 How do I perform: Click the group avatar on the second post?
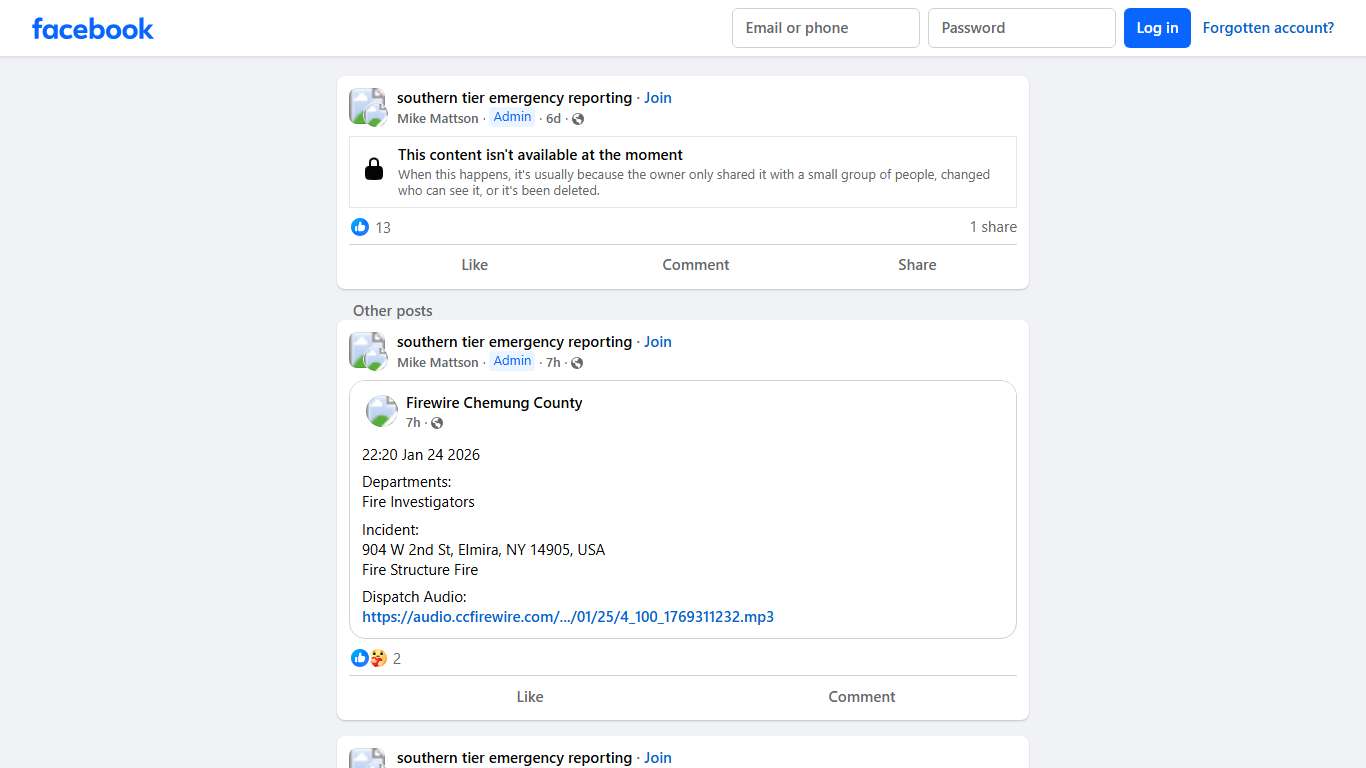367,351
